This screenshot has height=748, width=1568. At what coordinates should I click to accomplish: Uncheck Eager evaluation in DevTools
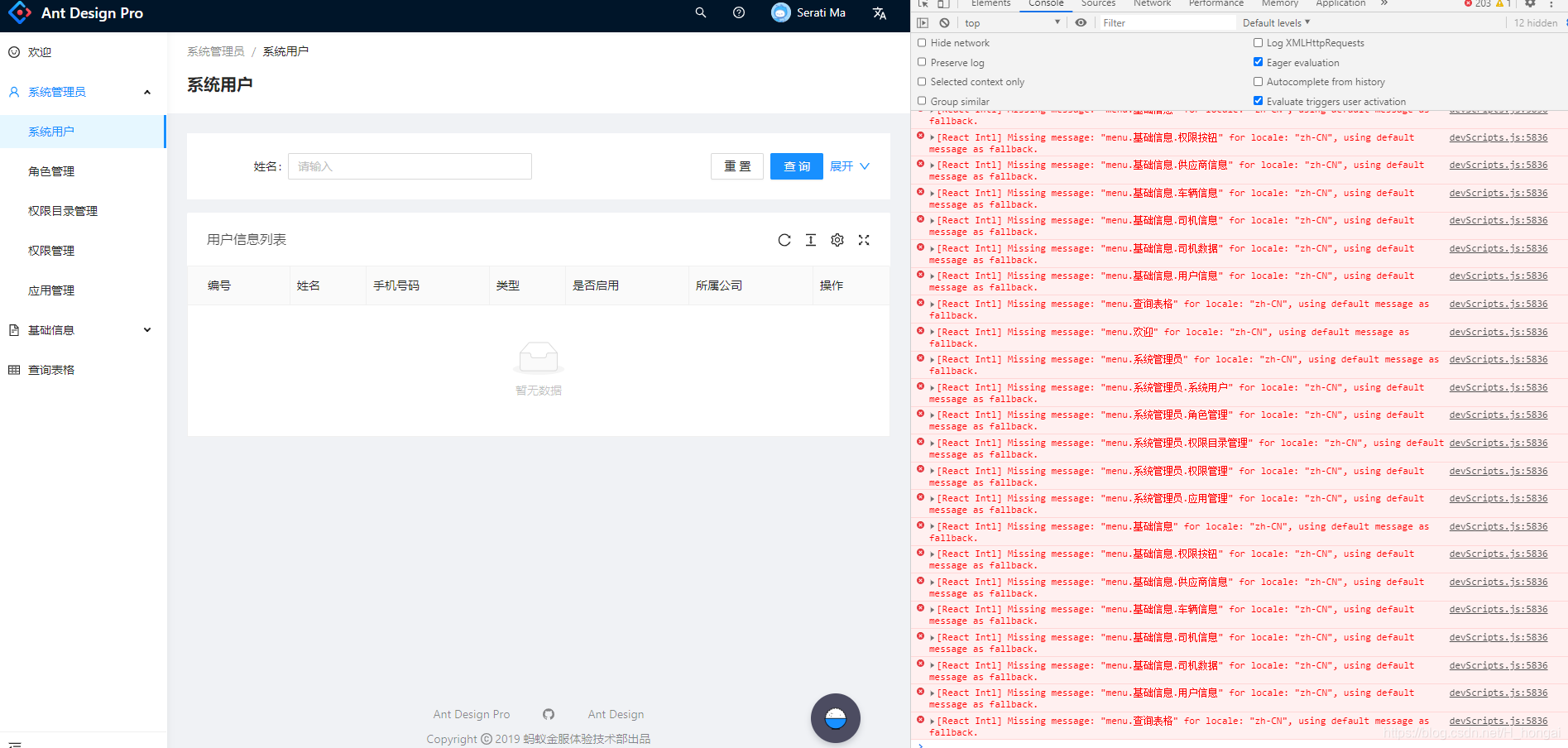point(1258,61)
